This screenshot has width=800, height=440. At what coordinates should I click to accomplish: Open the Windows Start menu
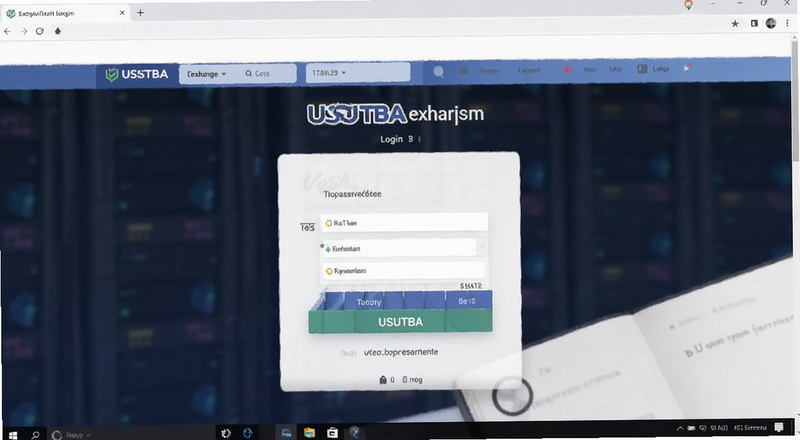click(x=13, y=434)
